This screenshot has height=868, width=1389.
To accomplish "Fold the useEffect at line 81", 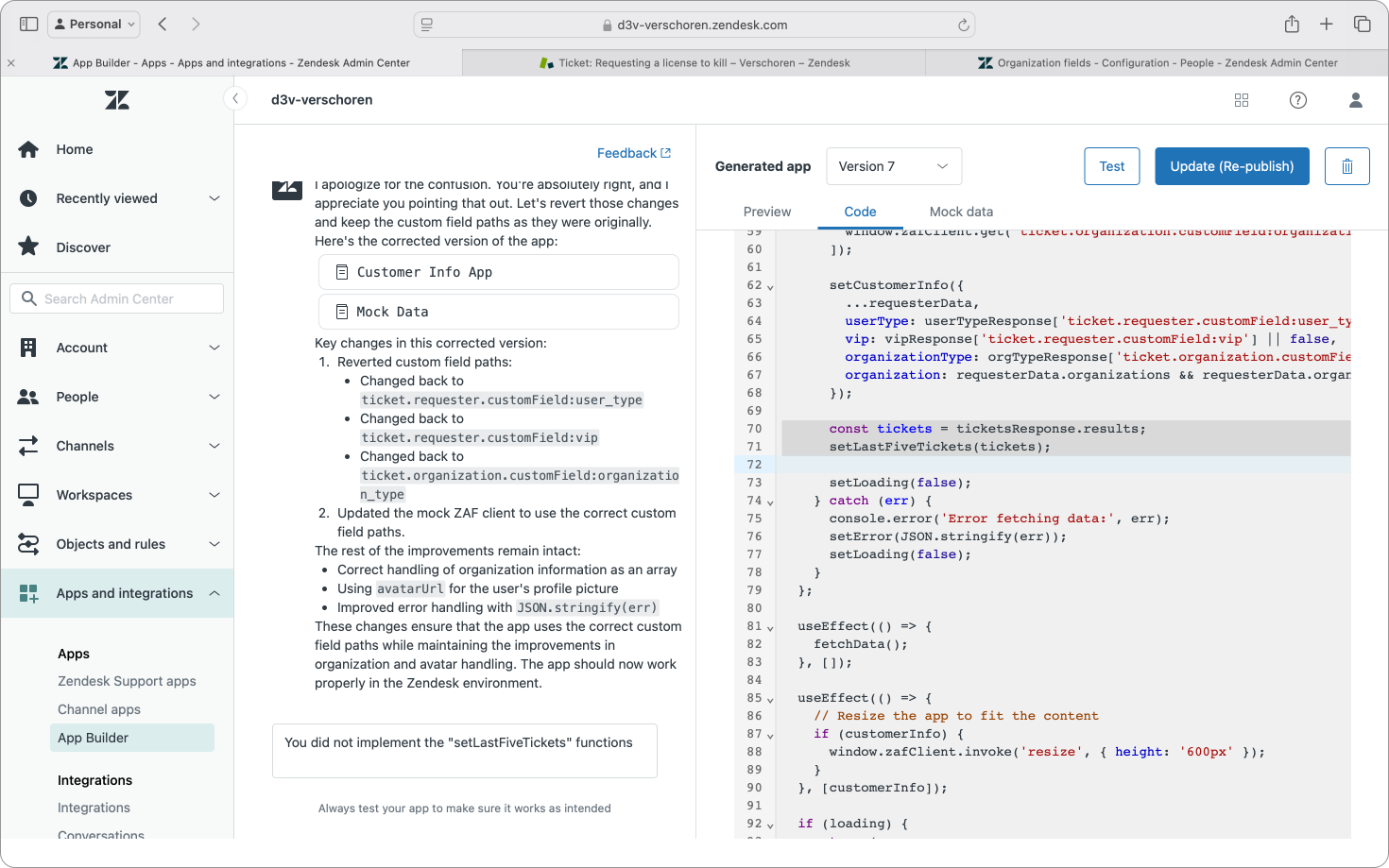I will tap(770, 628).
